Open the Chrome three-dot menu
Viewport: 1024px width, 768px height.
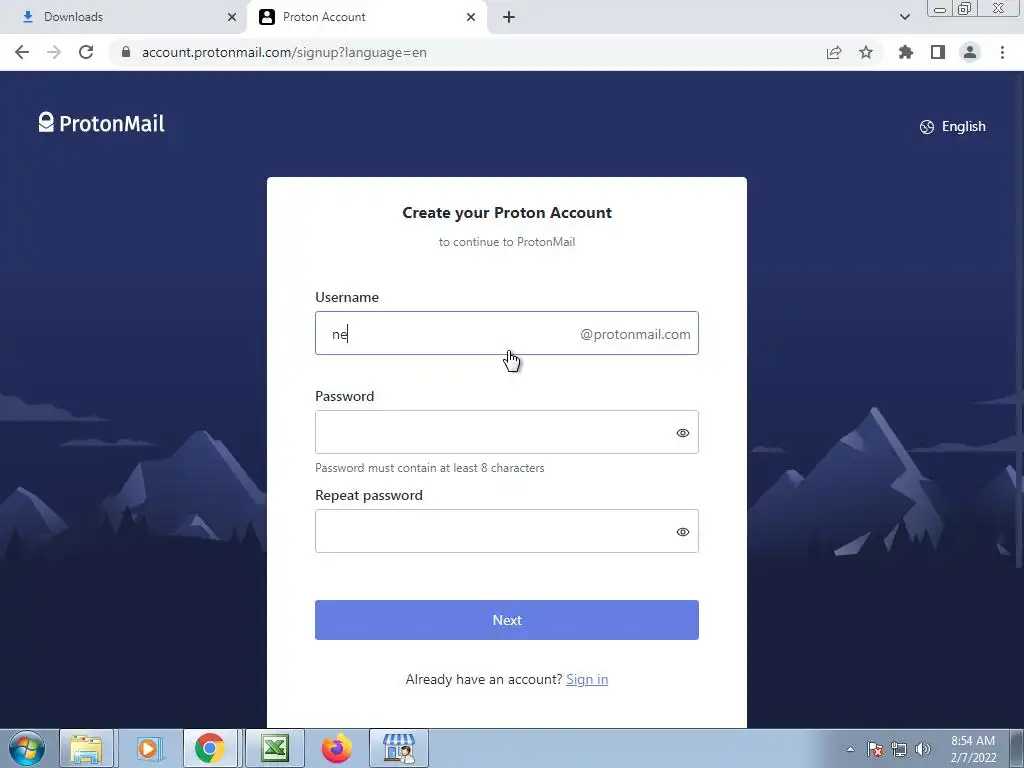(x=1002, y=52)
